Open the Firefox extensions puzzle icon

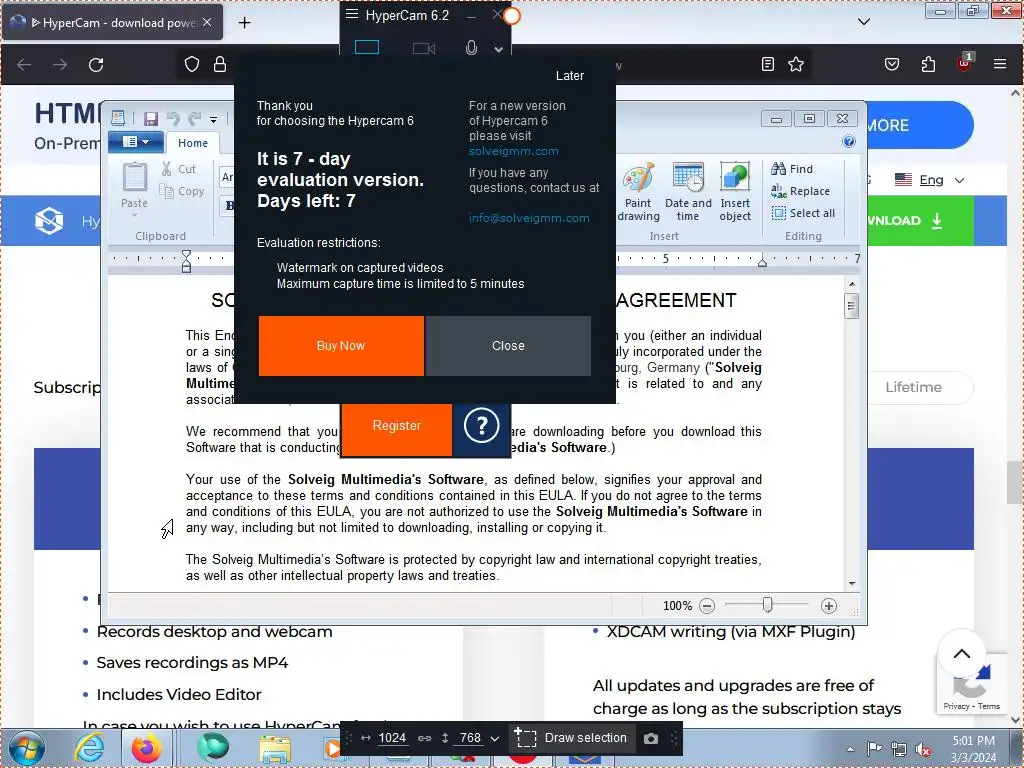coord(928,64)
